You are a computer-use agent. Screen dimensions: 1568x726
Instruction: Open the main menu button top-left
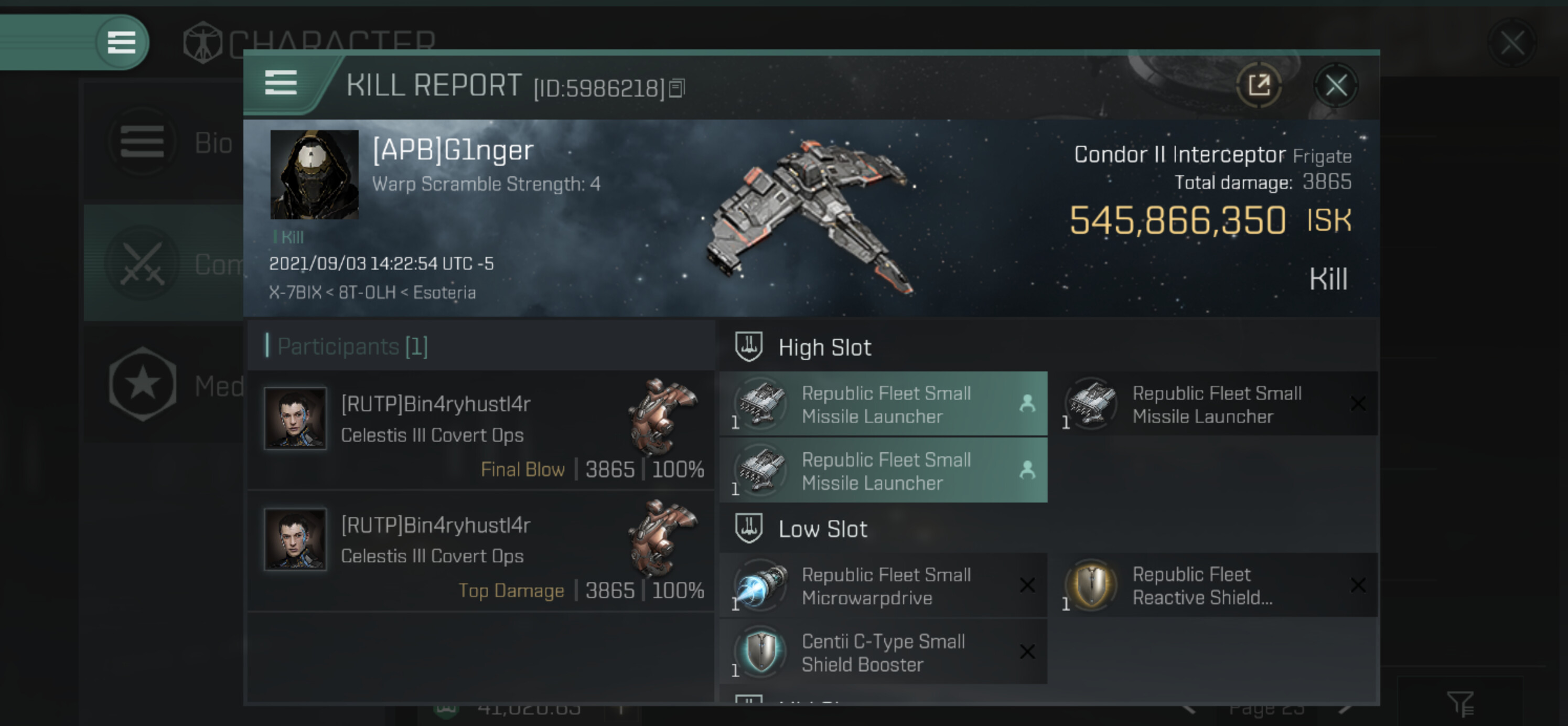[x=121, y=42]
